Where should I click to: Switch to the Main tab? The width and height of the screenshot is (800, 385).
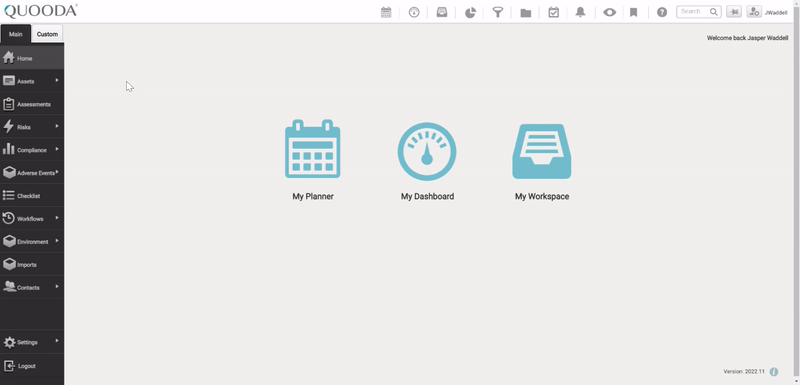tap(16, 34)
